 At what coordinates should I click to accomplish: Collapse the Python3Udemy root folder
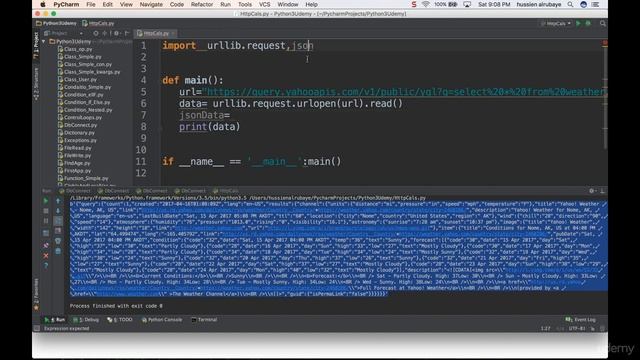[44, 42]
